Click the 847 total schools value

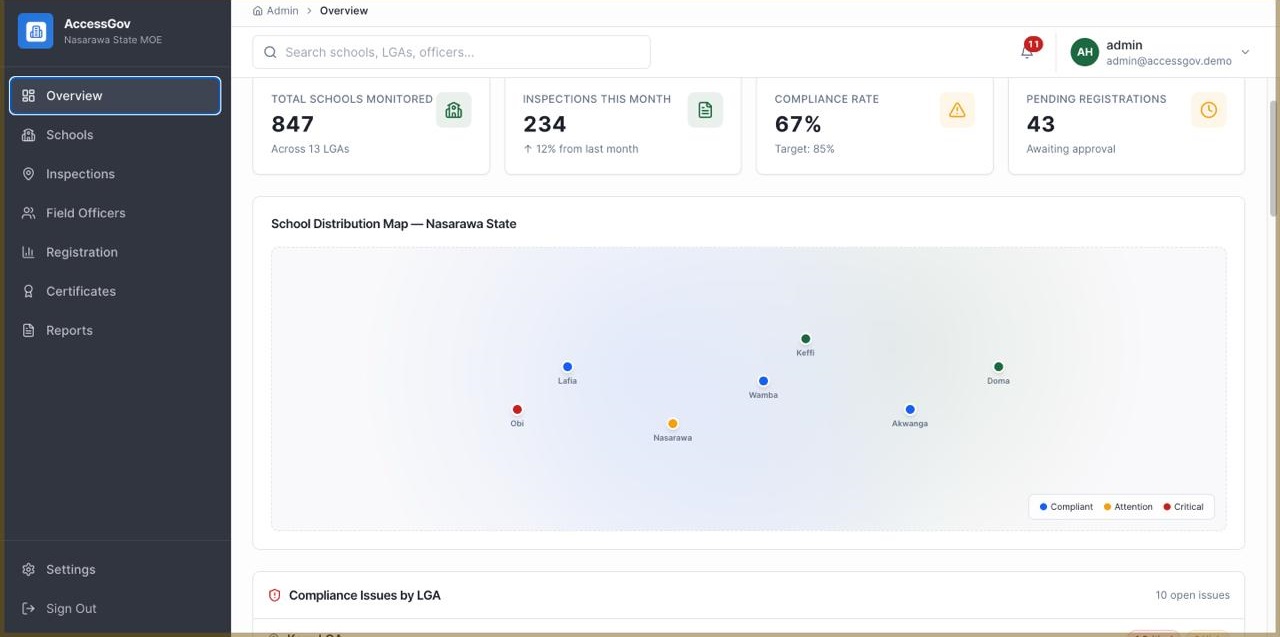293,124
